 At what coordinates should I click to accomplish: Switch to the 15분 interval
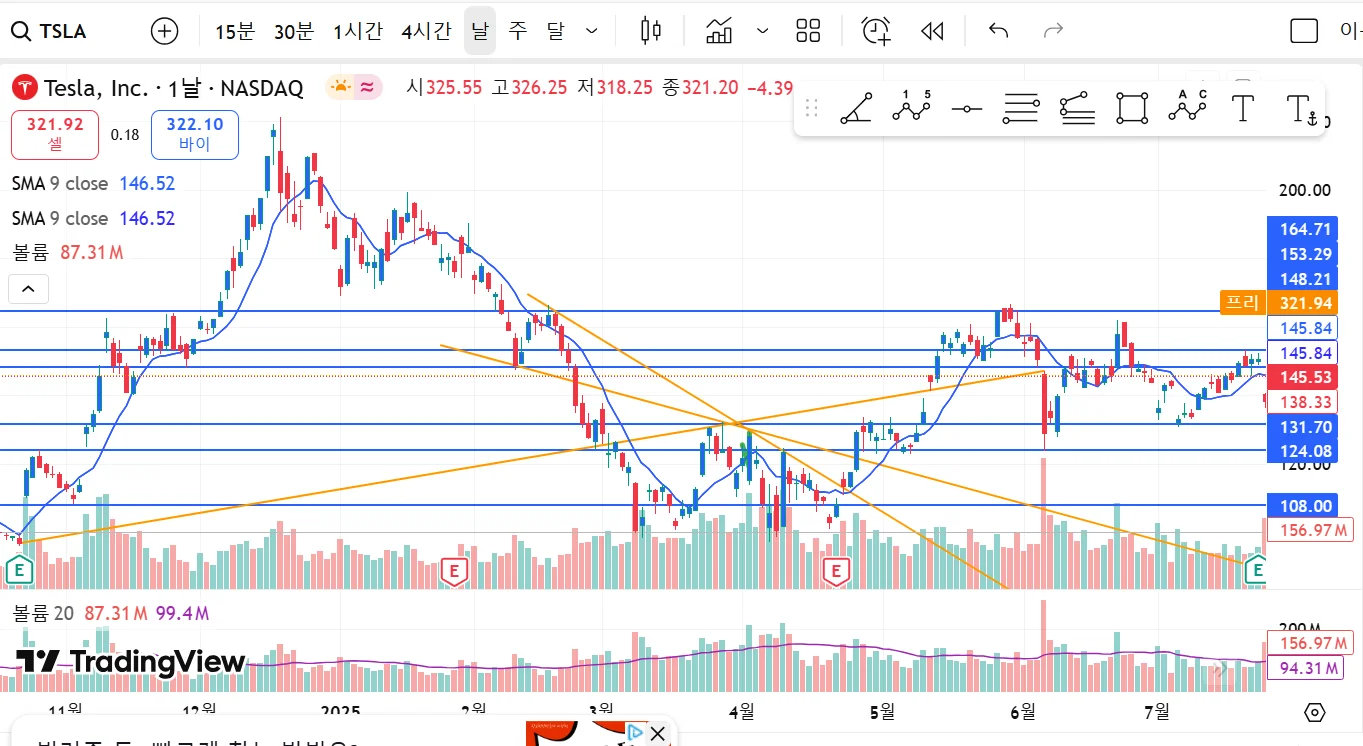click(x=235, y=31)
